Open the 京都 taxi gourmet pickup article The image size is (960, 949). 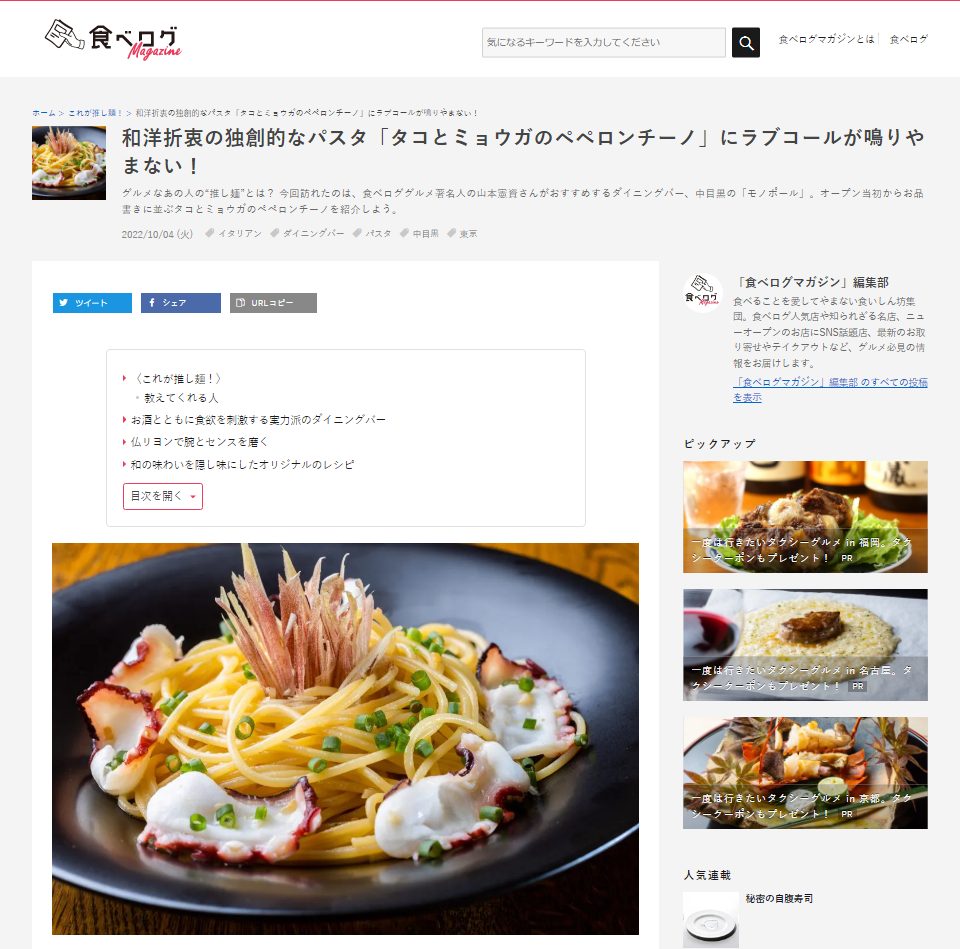click(805, 773)
